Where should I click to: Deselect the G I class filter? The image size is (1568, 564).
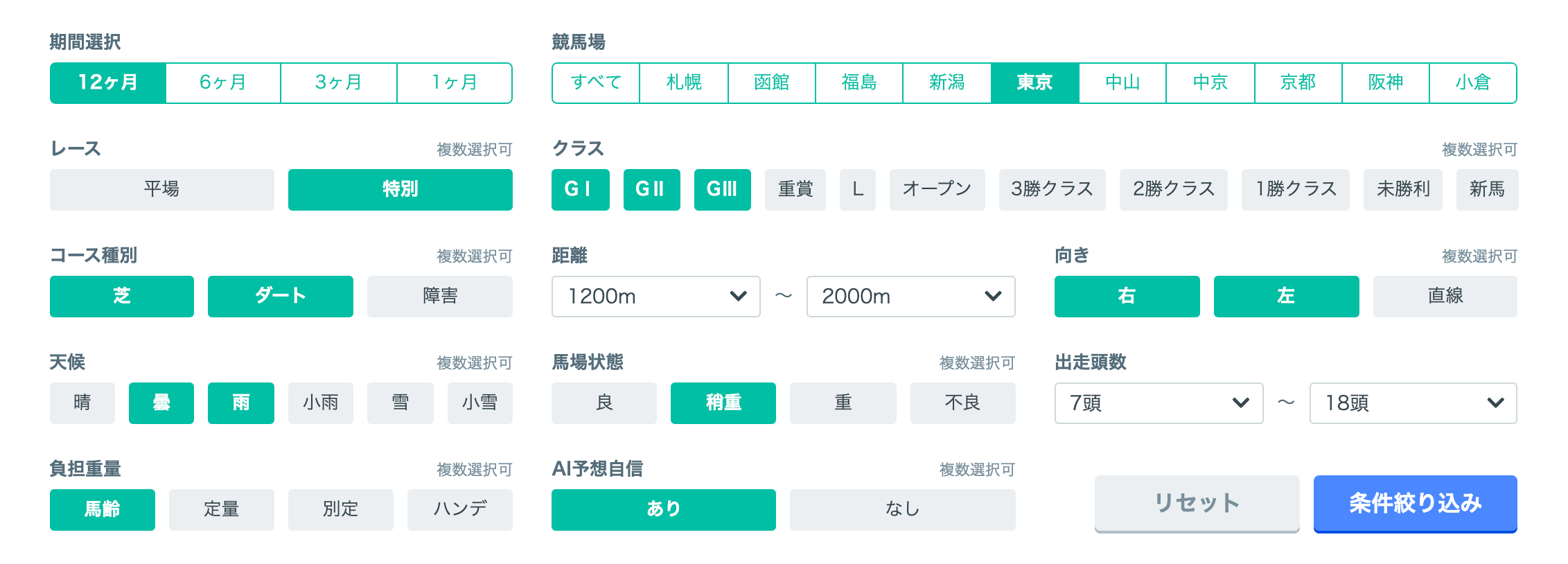tap(580, 189)
